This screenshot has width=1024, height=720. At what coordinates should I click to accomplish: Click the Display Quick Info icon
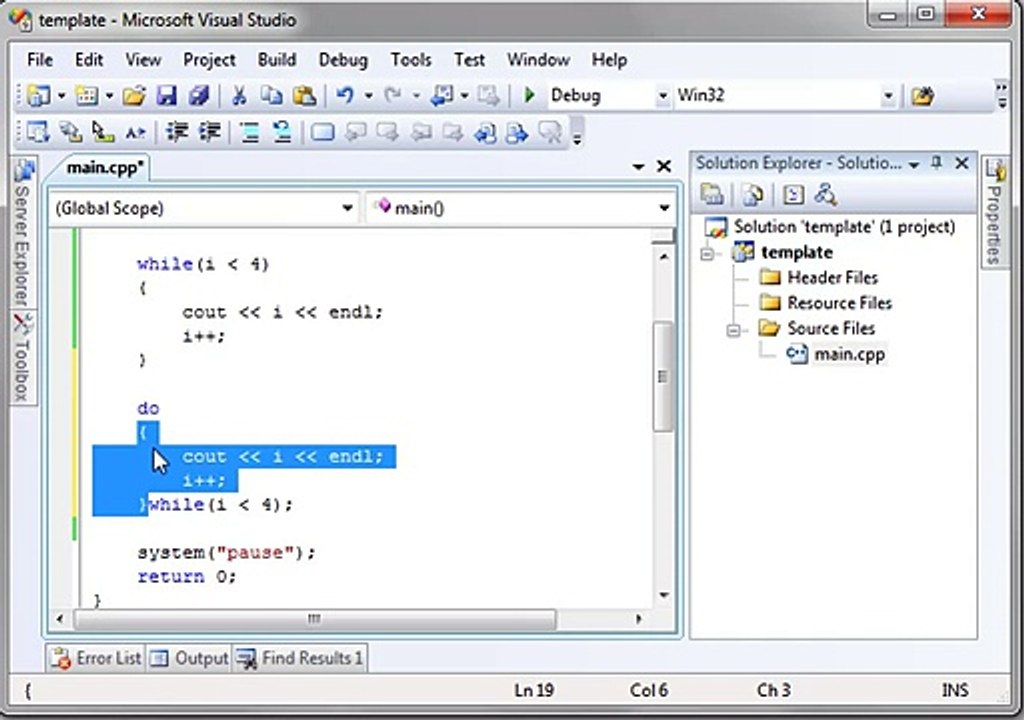(103, 133)
